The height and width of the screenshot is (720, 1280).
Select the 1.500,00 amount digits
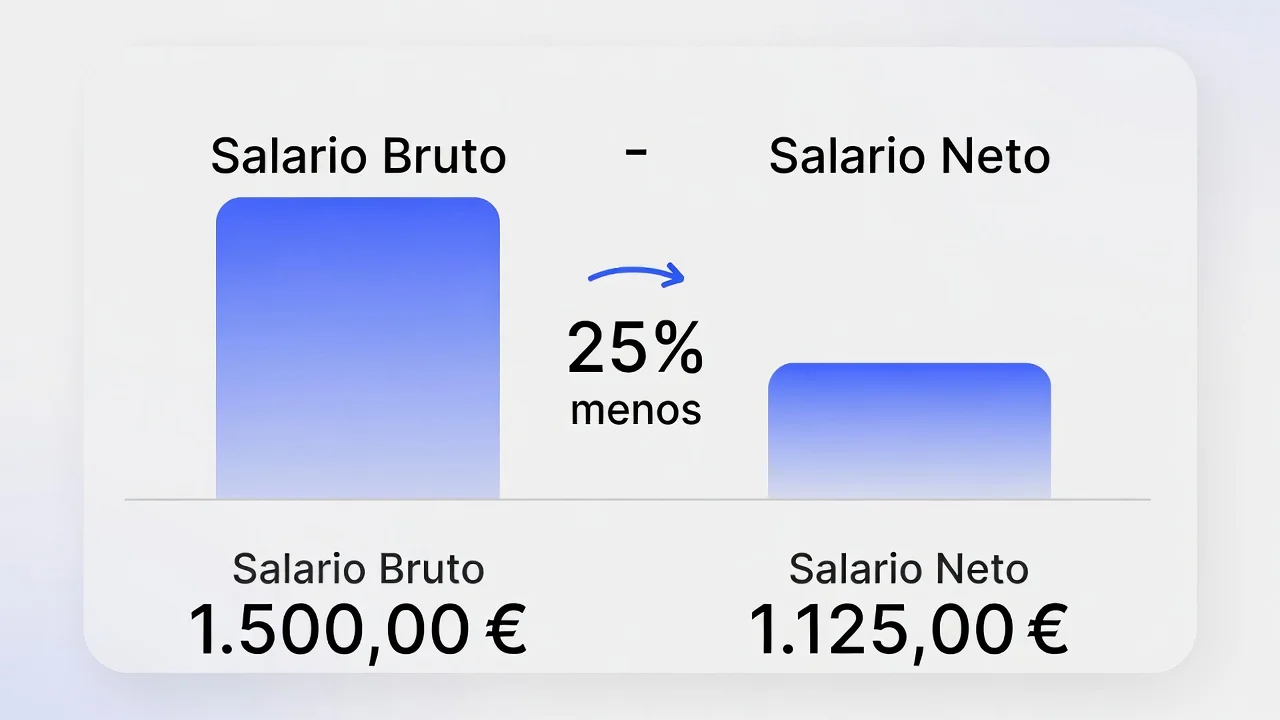[x=329, y=630]
